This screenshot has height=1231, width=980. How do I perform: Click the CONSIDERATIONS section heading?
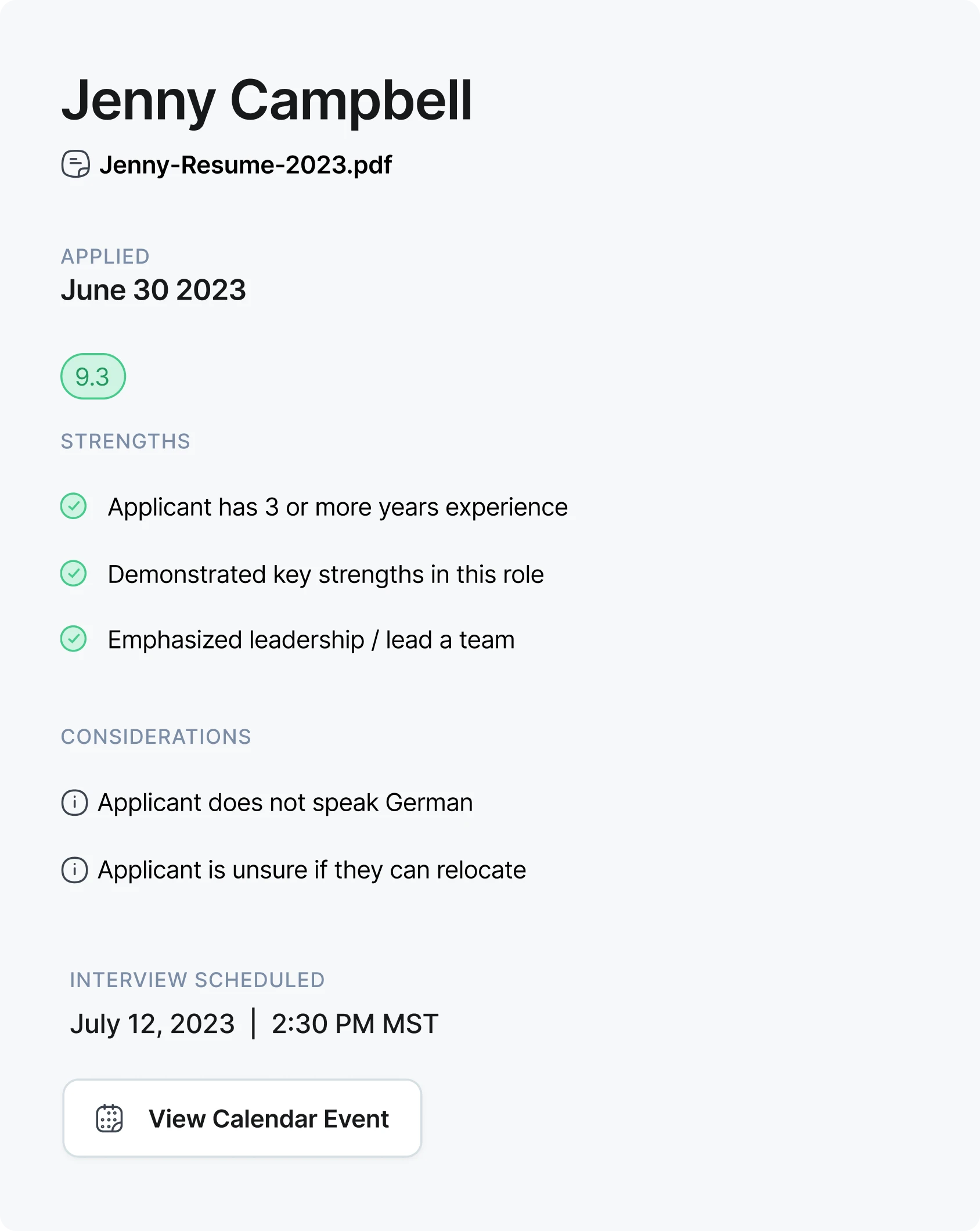[x=156, y=737]
